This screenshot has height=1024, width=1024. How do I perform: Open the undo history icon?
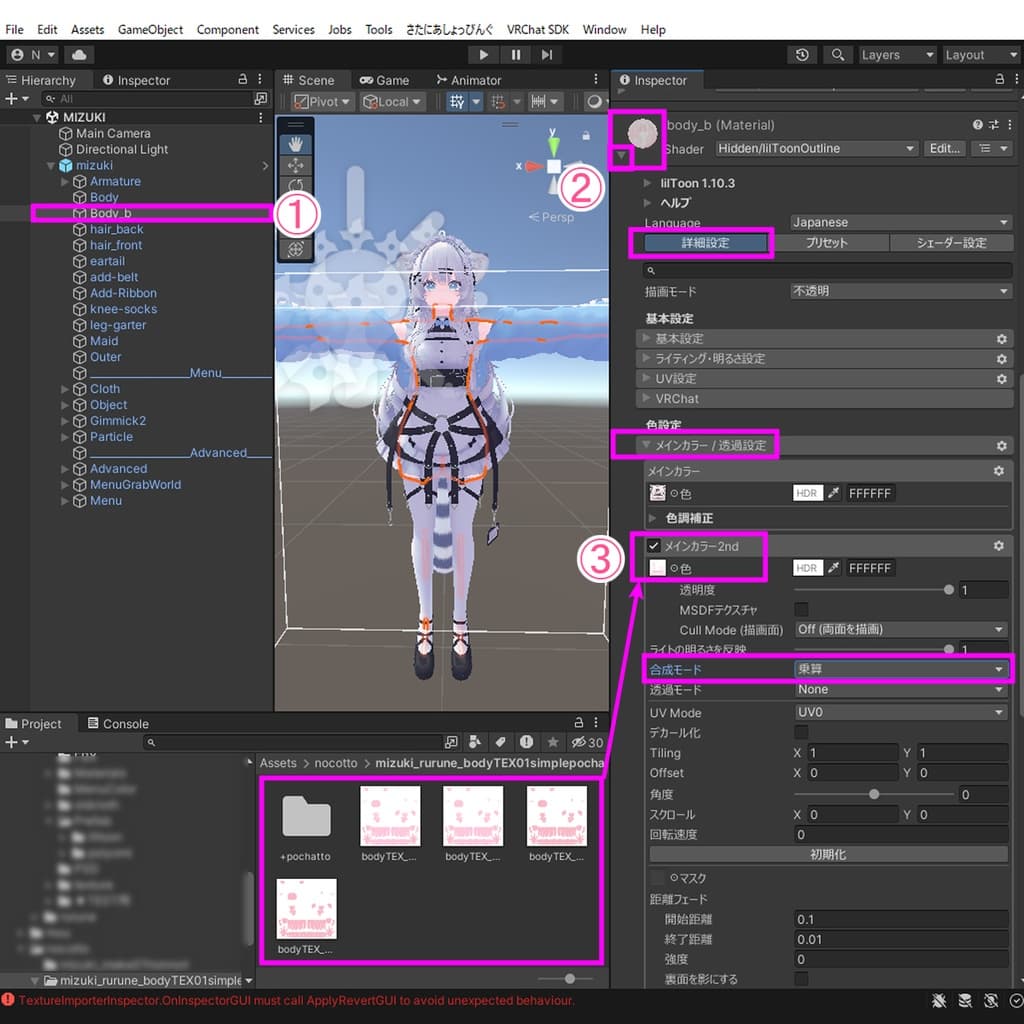[x=802, y=55]
